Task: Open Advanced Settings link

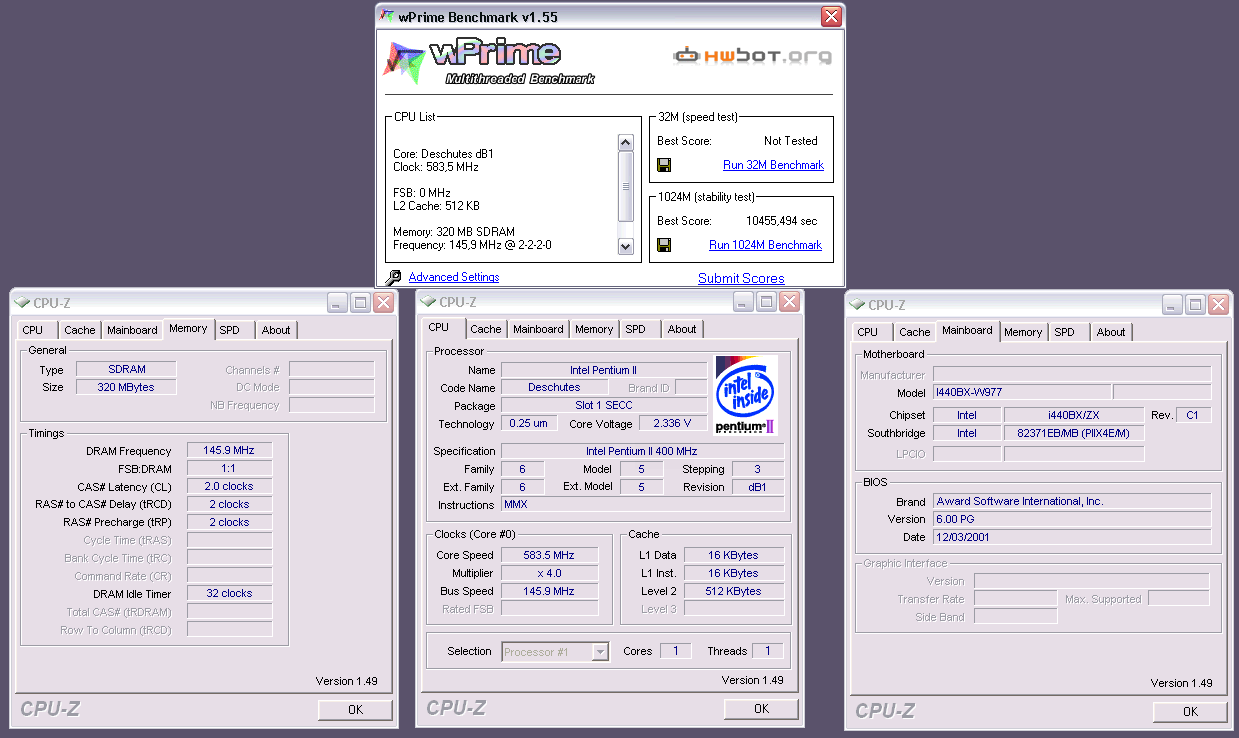Action: (x=454, y=277)
